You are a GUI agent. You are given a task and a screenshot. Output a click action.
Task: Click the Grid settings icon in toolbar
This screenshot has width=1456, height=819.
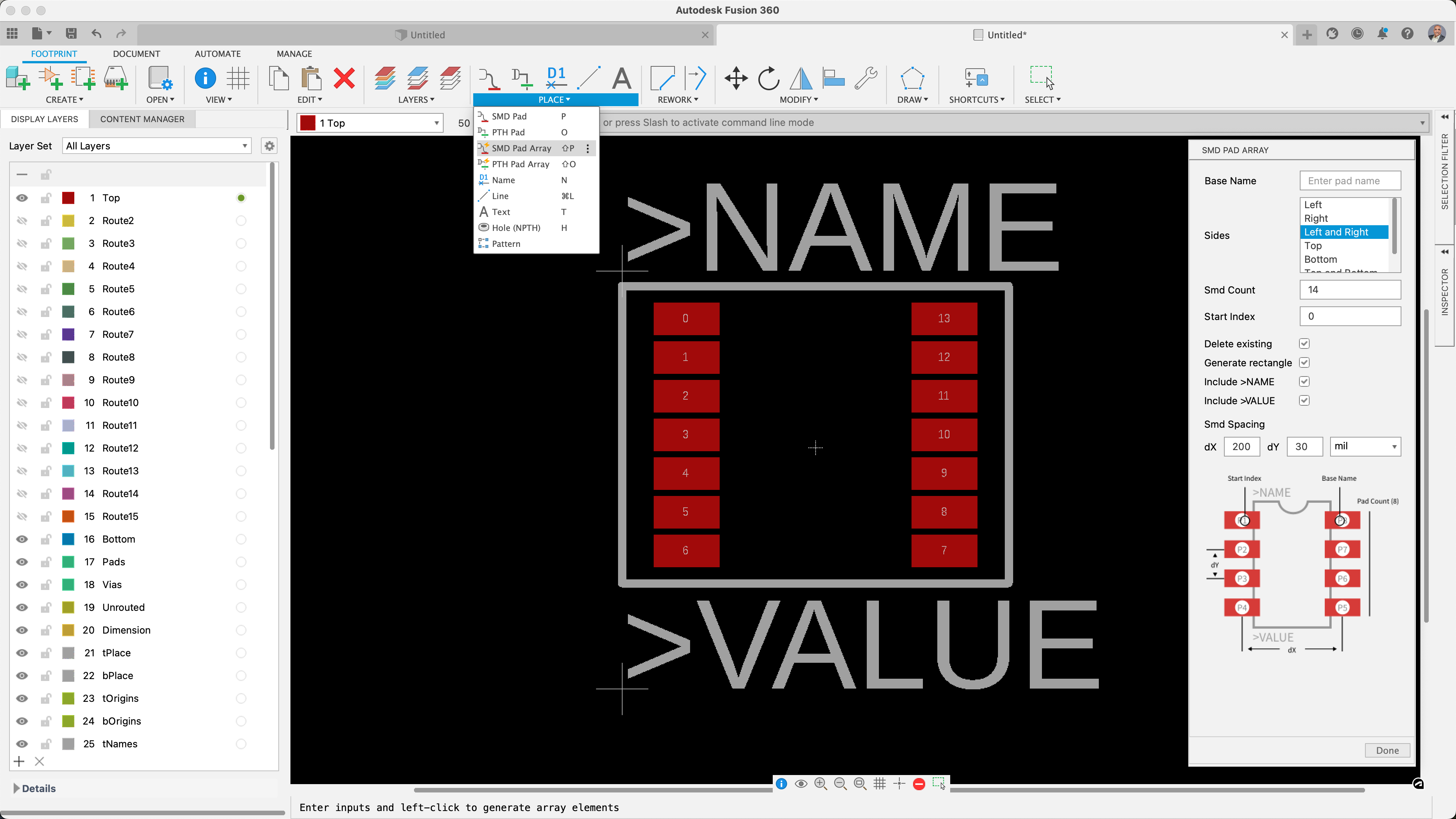click(238, 78)
